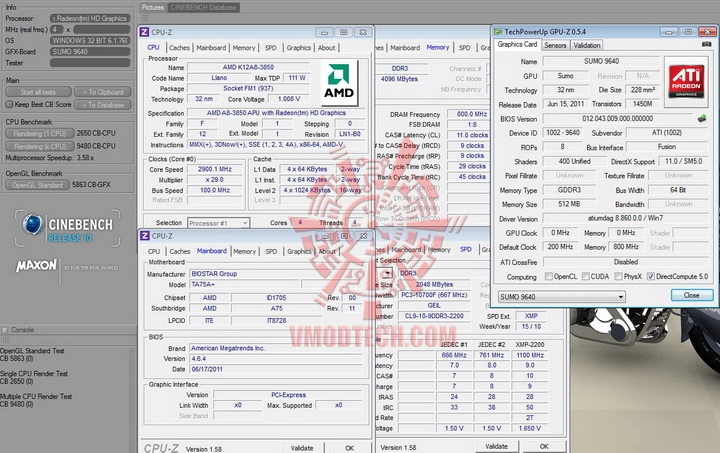Click BIOS Version value 012.043.009.000.000000
The width and height of the screenshot is (720, 453).
tap(618, 118)
